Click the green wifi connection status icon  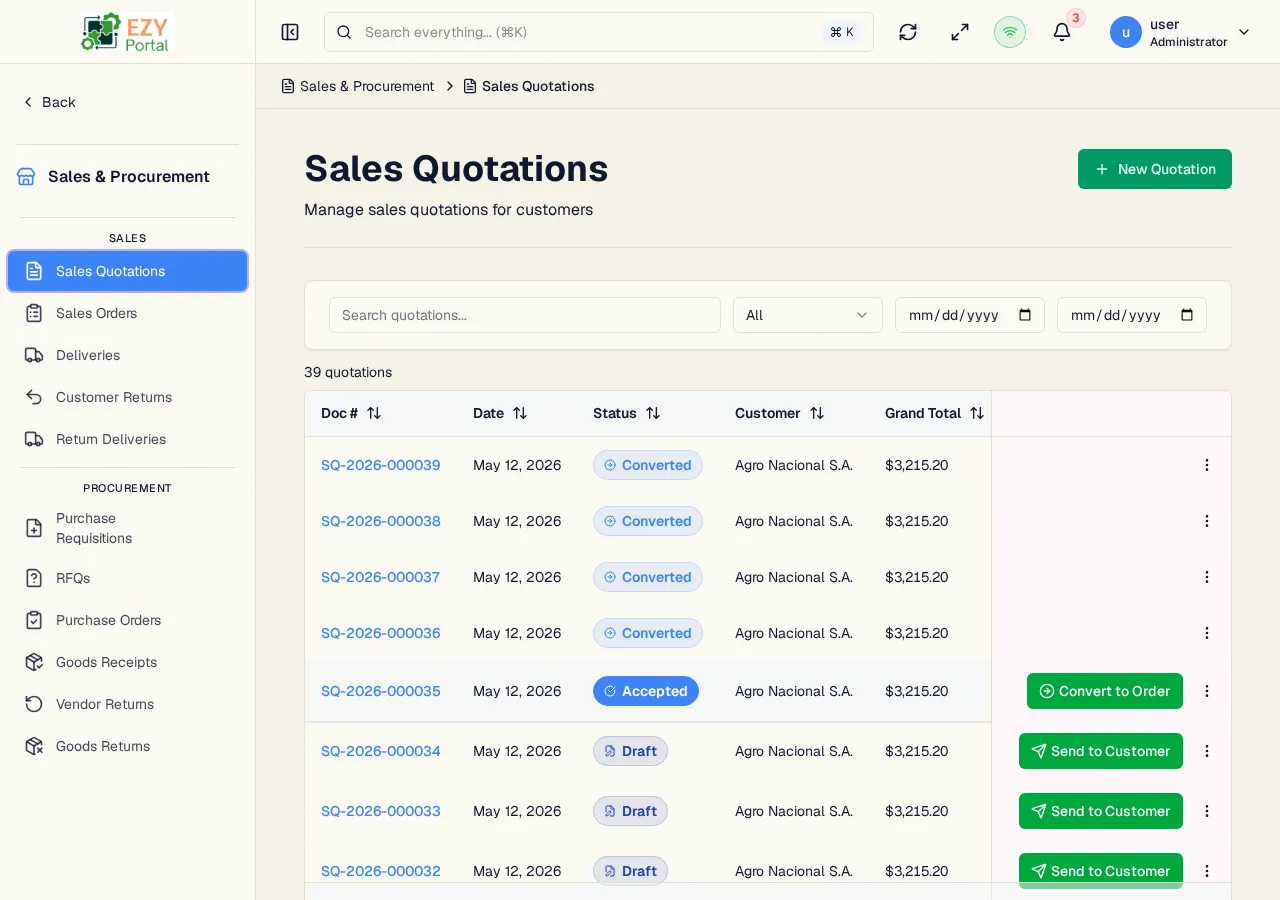click(1010, 32)
